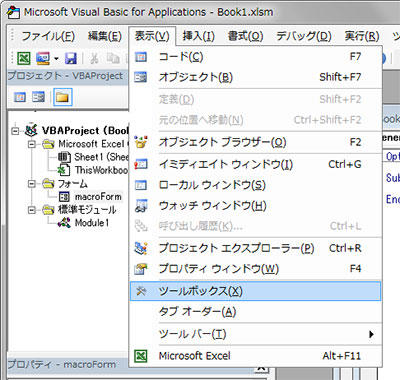The height and width of the screenshot is (380, 400).
Task: Select macroForm in the project tree
Action: click(98, 197)
